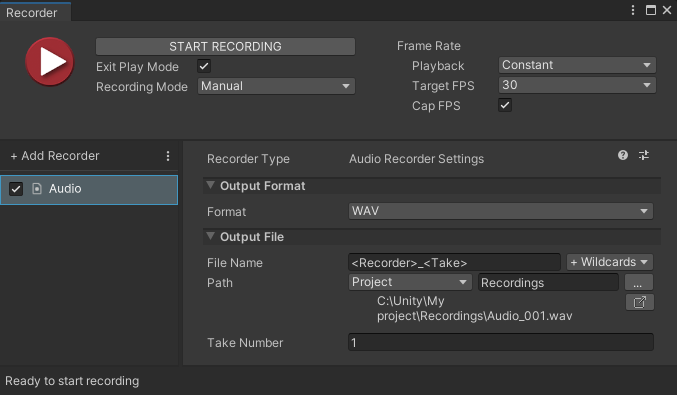The image size is (677, 395).
Task: Open the Target FPS 30 dropdown
Action: click(577, 85)
